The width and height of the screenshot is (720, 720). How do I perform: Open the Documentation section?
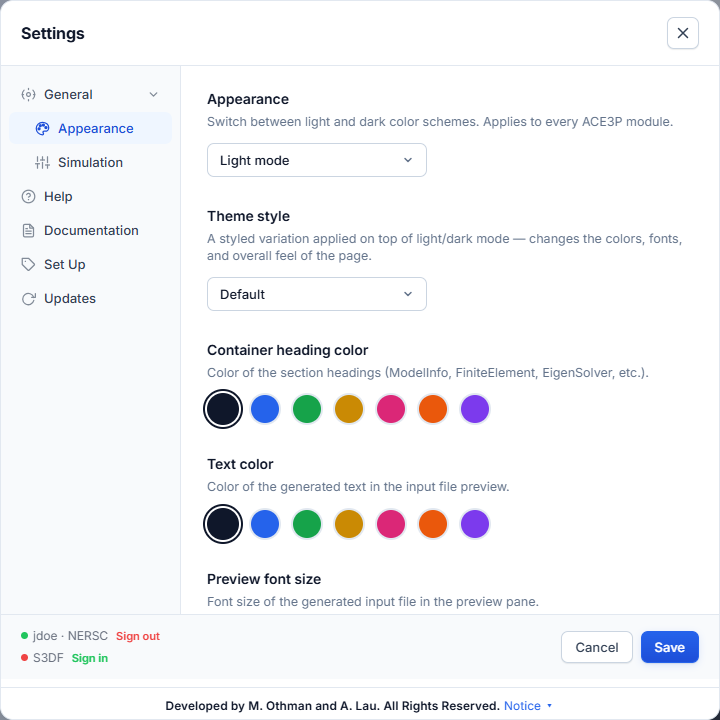pyautogui.click(x=90, y=231)
